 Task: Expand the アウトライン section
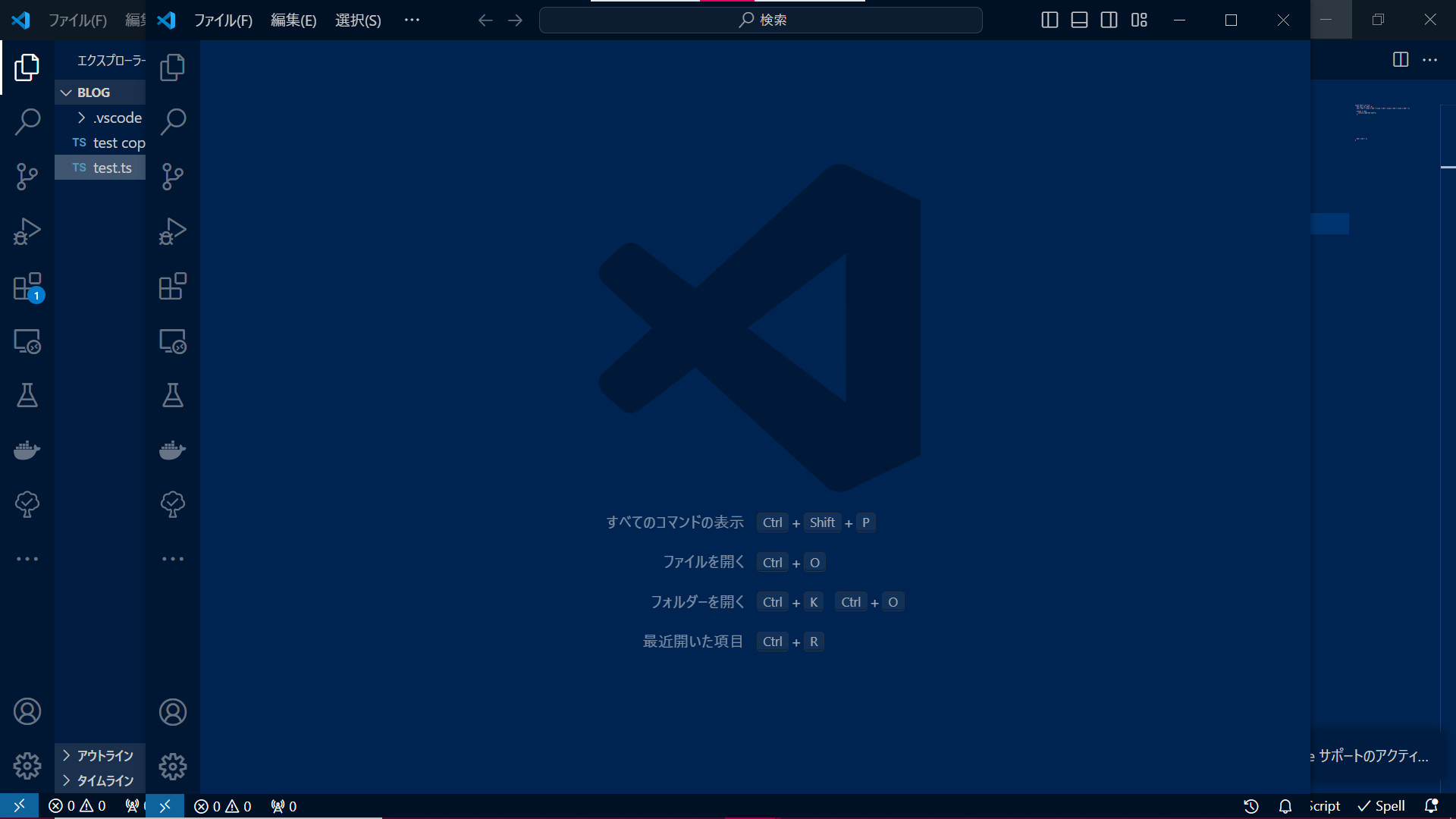tap(100, 755)
